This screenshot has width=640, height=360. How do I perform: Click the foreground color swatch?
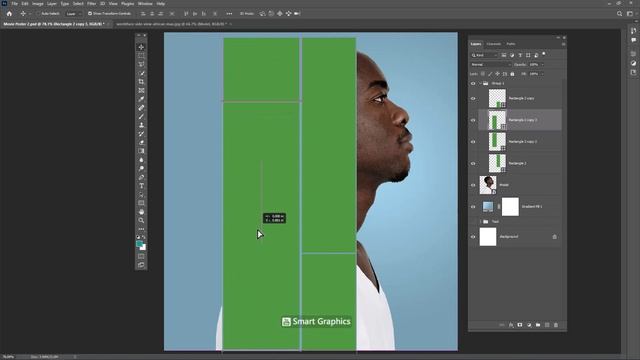(140, 244)
